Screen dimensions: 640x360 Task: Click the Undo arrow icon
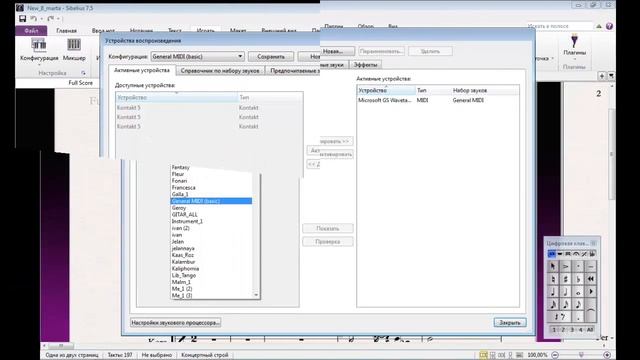pyautogui.click(x=33, y=18)
